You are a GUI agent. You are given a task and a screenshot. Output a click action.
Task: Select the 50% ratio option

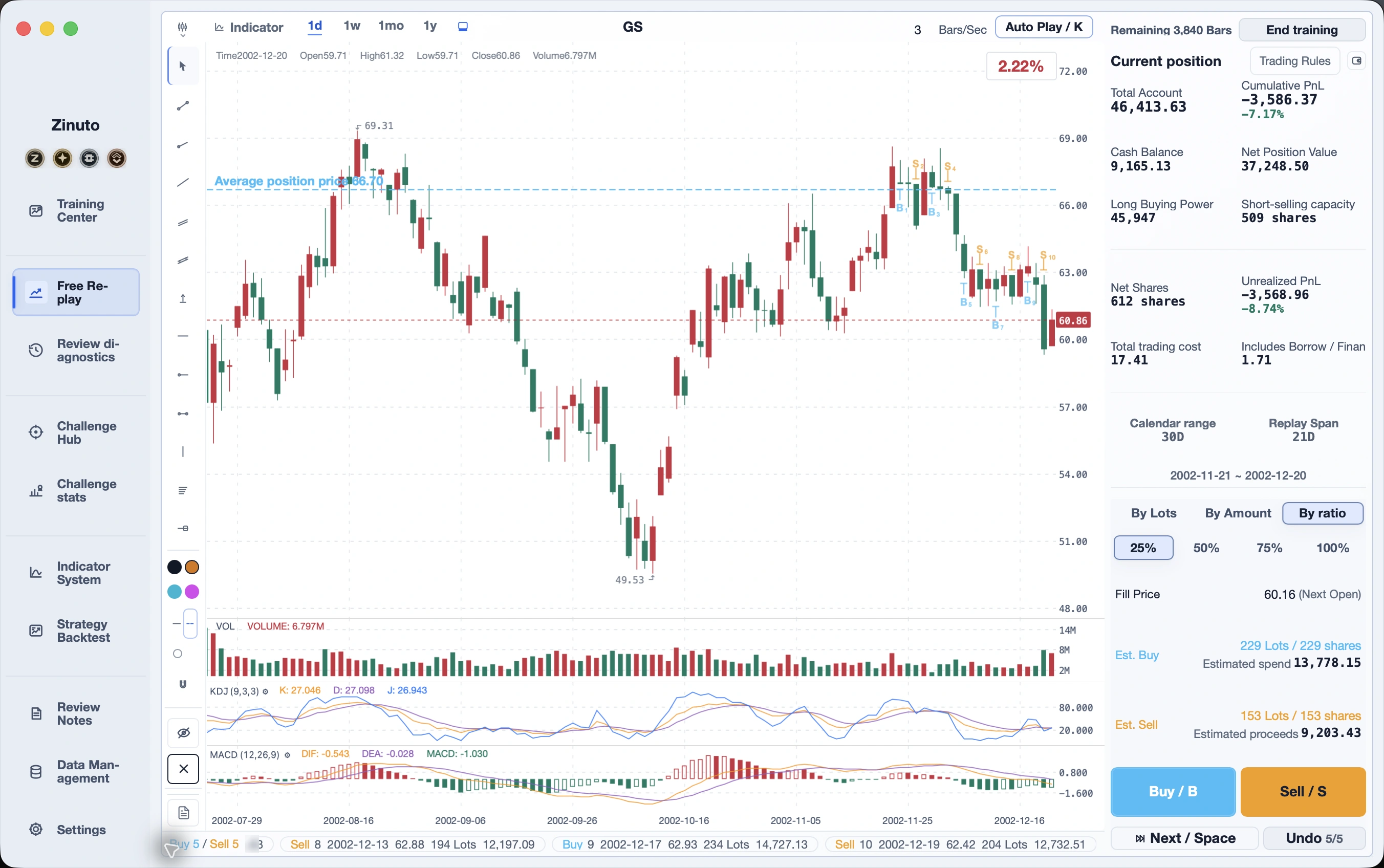(1206, 548)
